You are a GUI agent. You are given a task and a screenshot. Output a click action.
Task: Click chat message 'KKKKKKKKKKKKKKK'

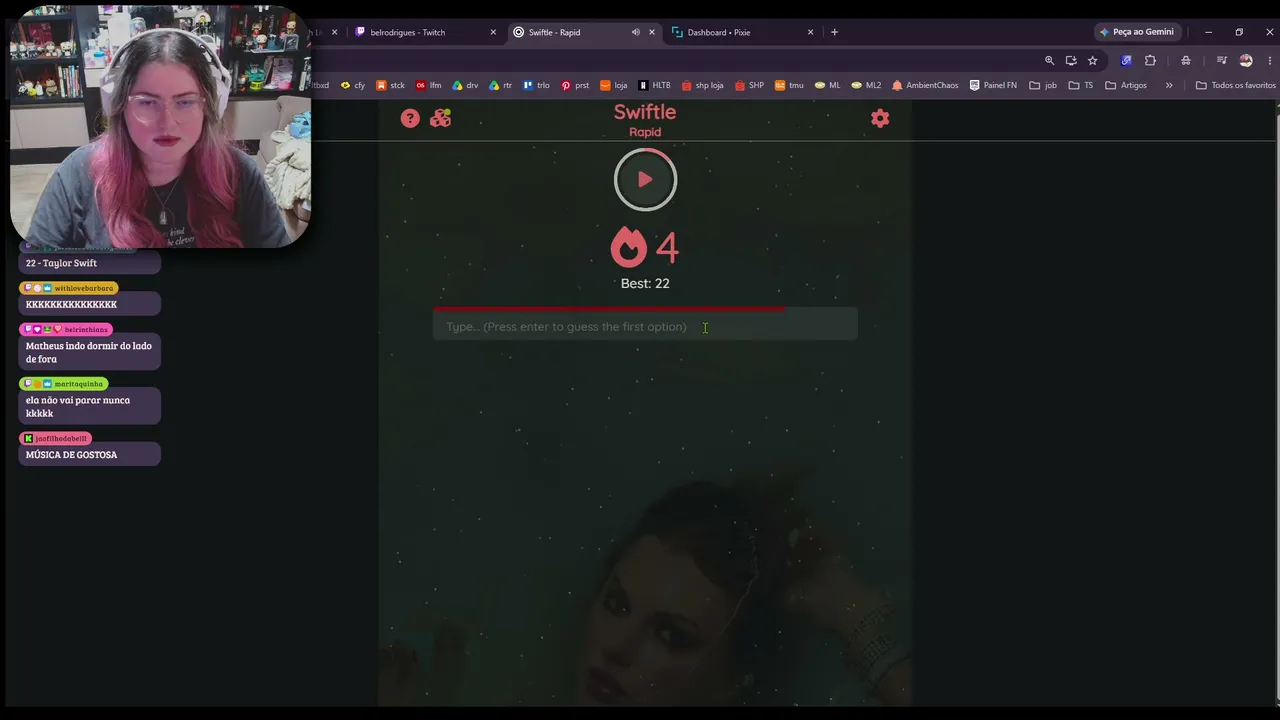(x=71, y=304)
